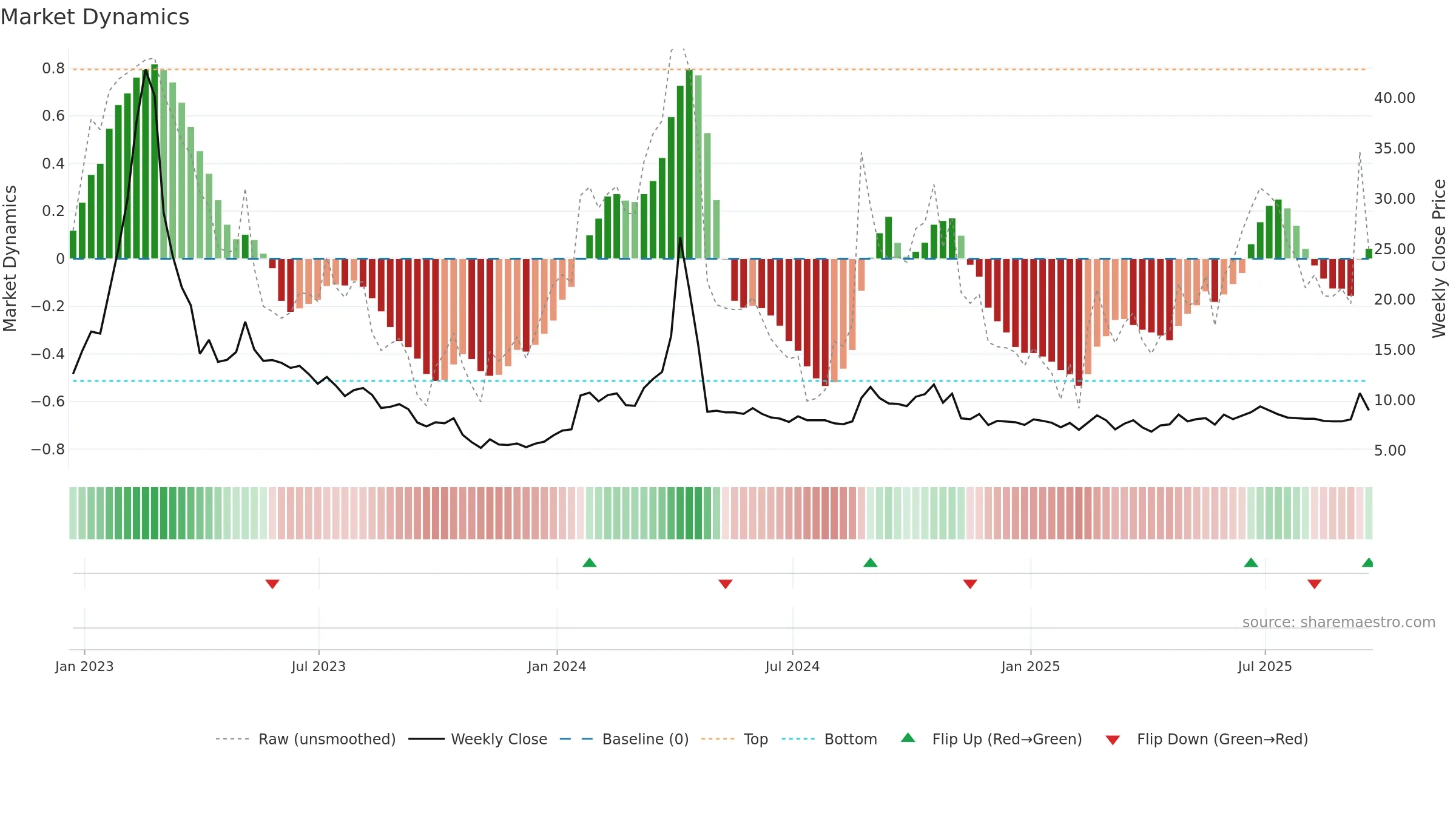Click the 5.00 right axis price label
Screen dimensions: 1456x819
[x=1390, y=451]
